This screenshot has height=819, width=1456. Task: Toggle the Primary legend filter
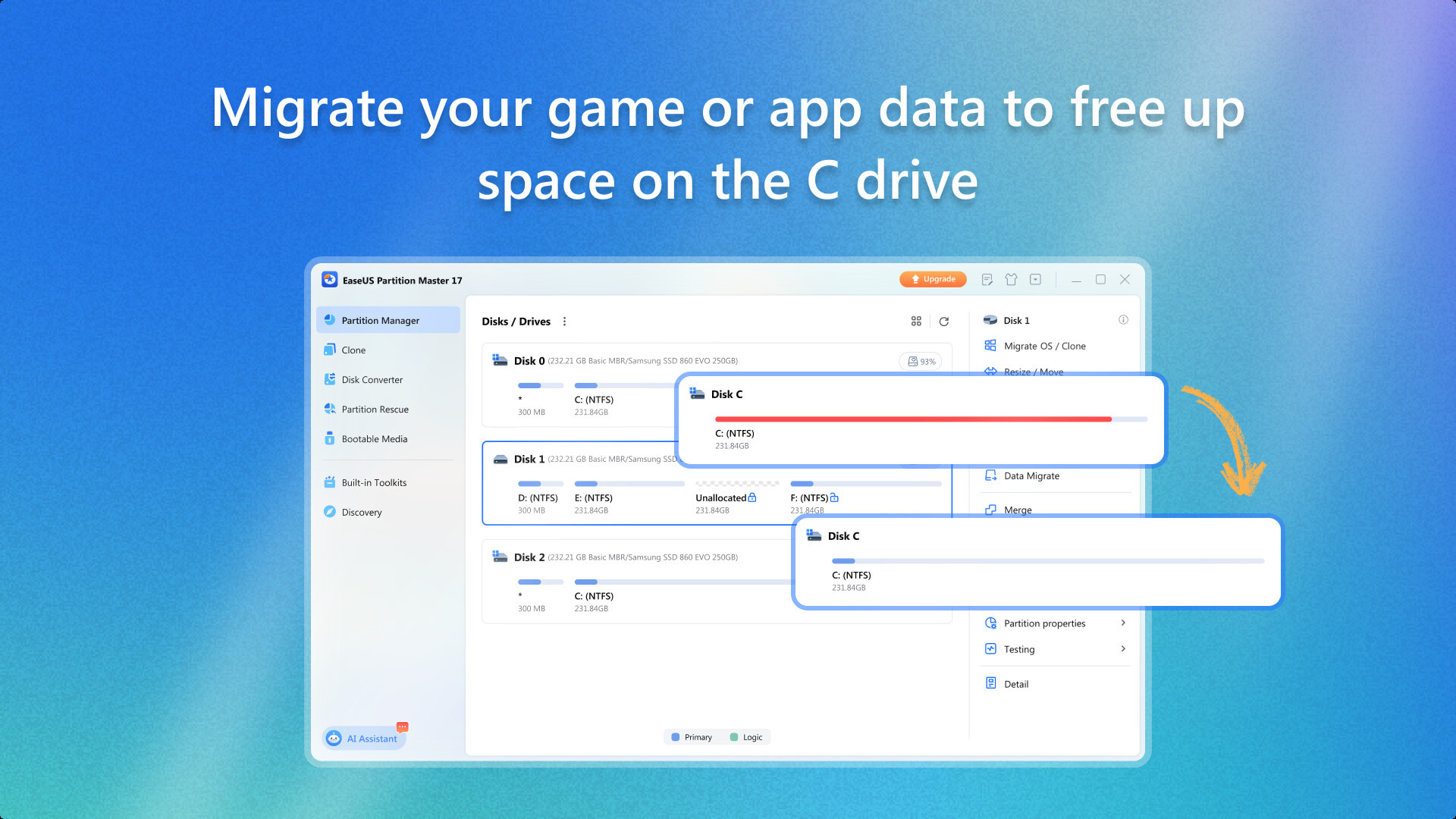point(692,736)
